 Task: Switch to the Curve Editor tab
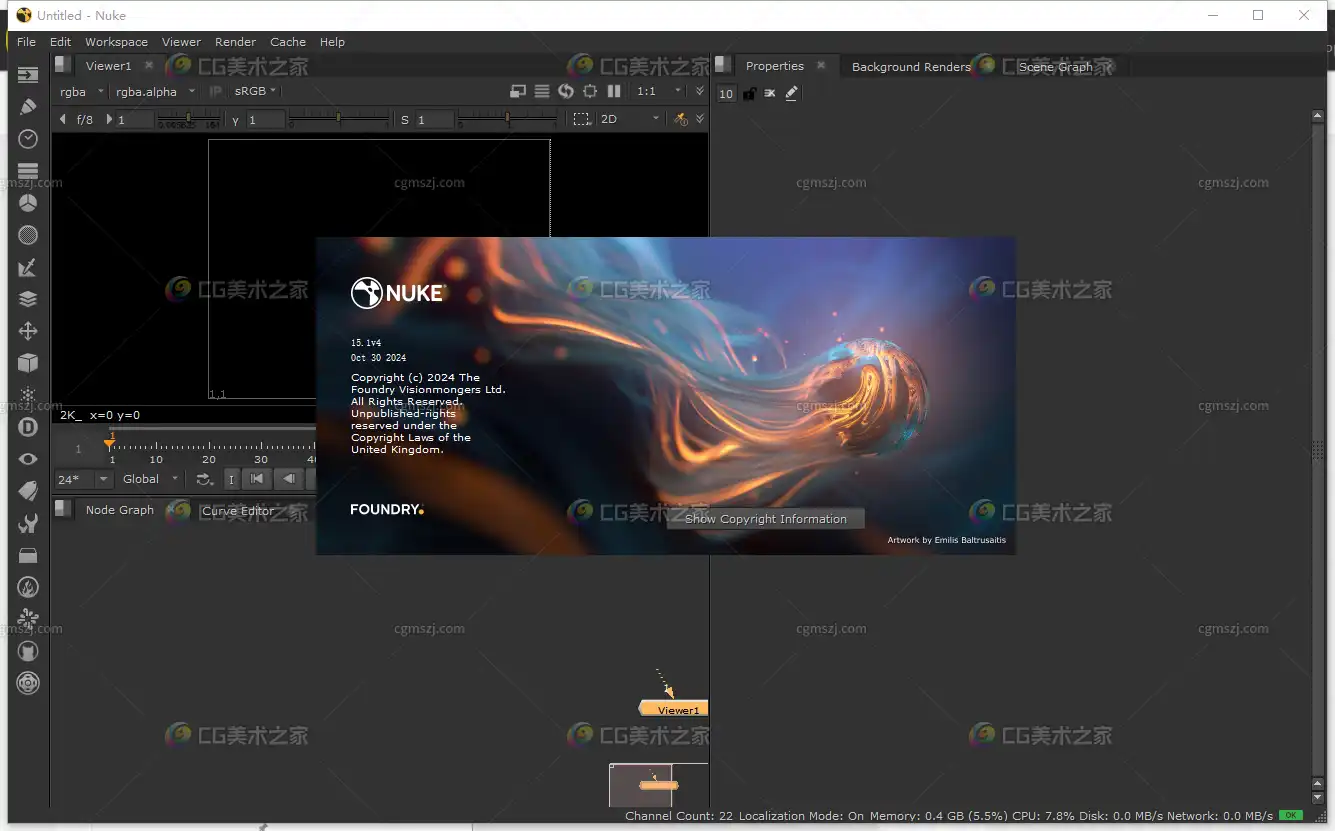(x=237, y=510)
